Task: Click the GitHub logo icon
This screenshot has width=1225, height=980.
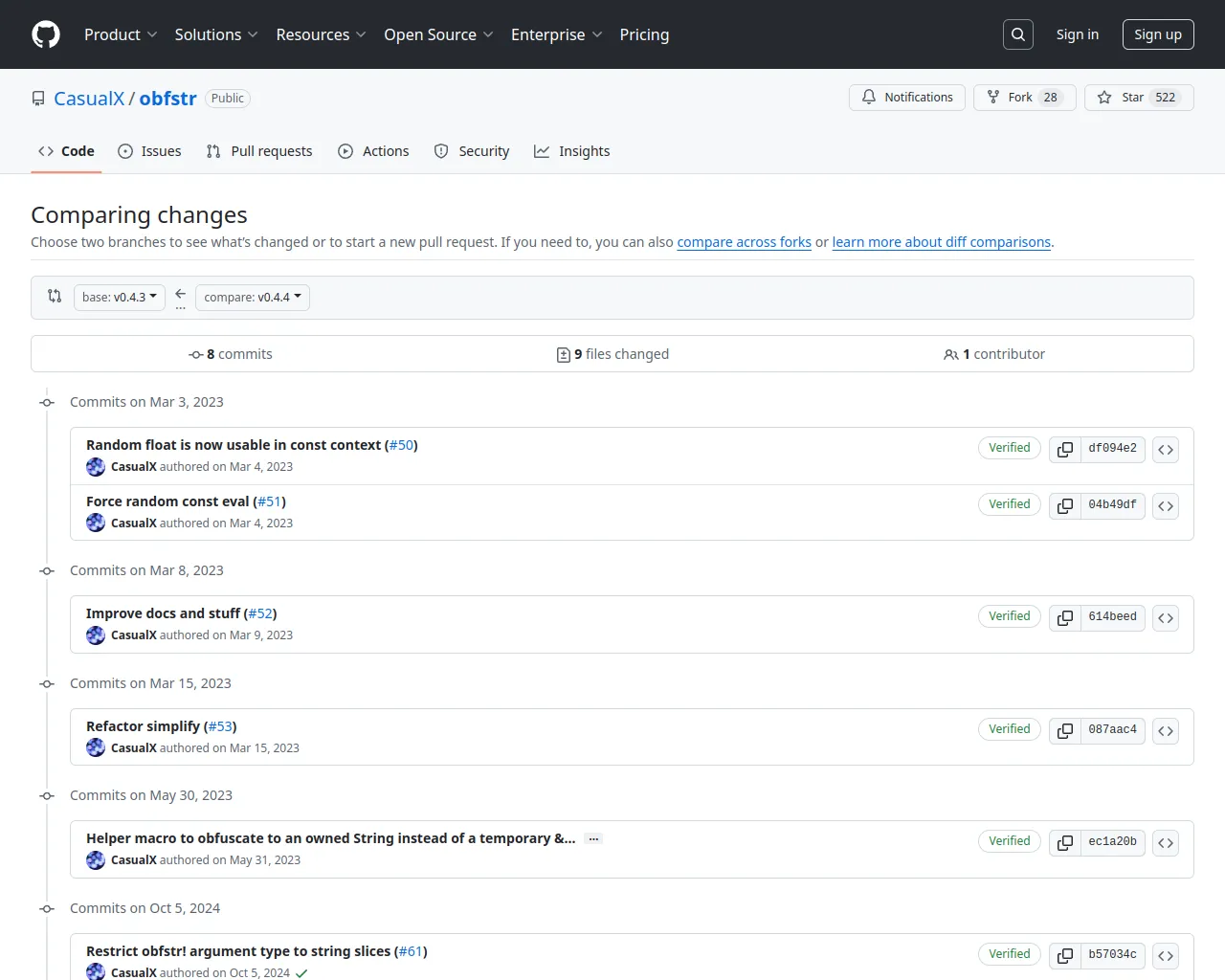Action: pyautogui.click(x=46, y=34)
